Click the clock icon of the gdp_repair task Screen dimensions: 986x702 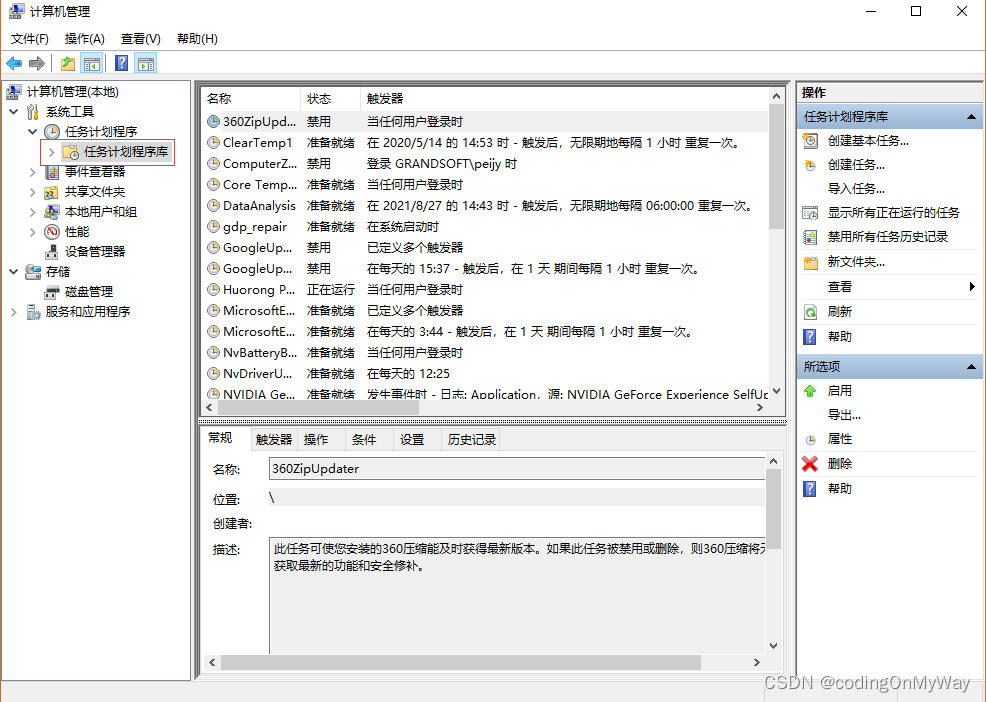click(213, 227)
